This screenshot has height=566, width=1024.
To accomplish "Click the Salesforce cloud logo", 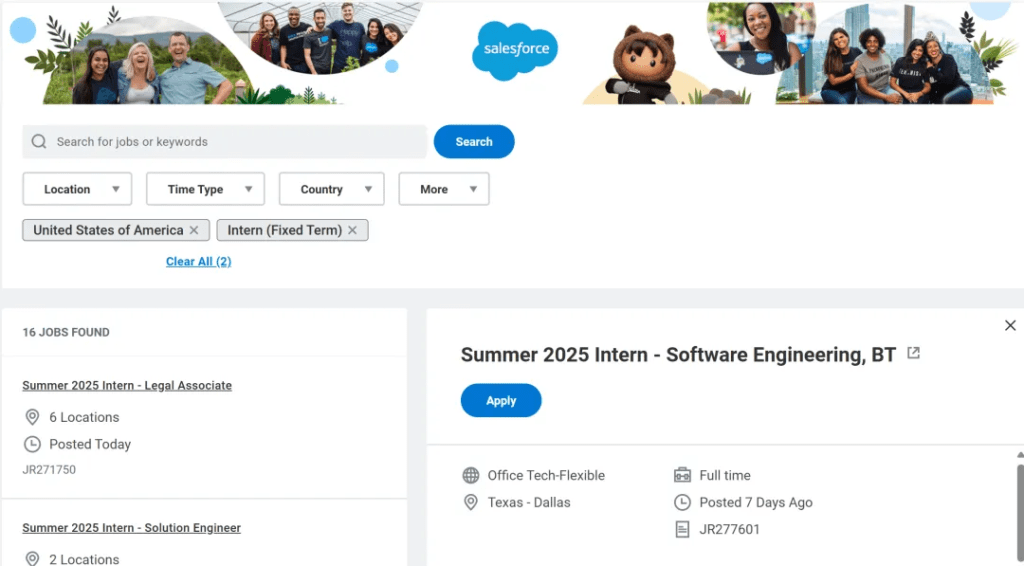I will click(515, 50).
